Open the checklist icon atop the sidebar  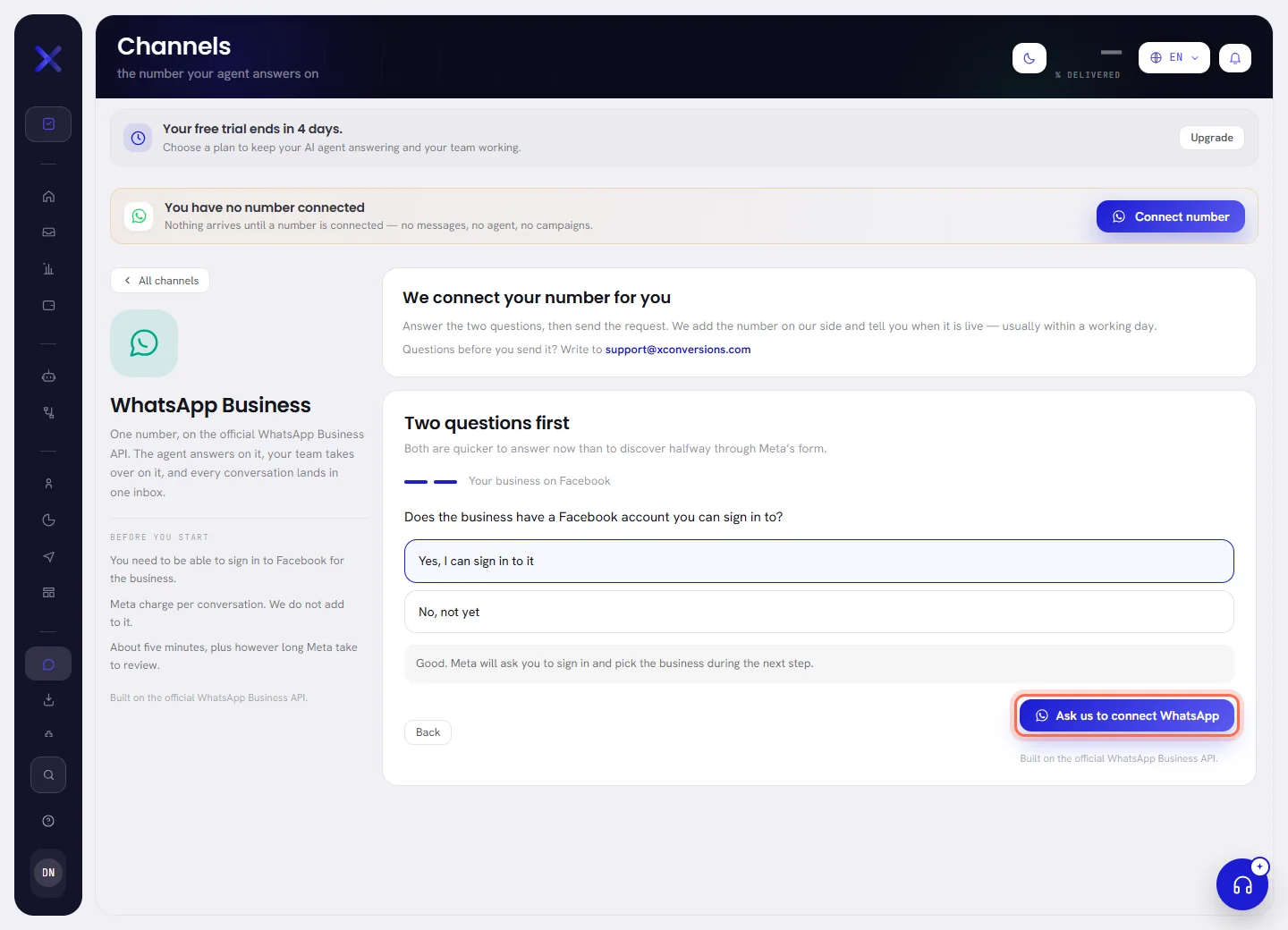[x=48, y=124]
